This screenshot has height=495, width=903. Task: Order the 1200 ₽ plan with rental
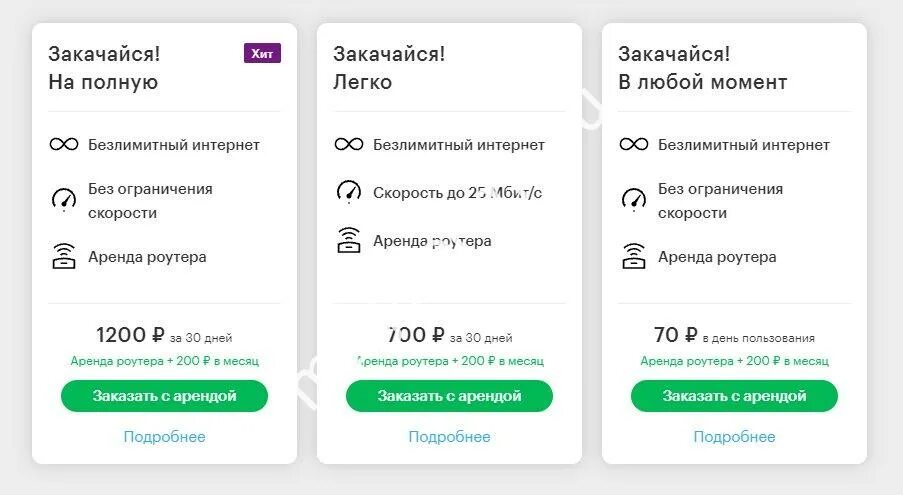coord(165,396)
